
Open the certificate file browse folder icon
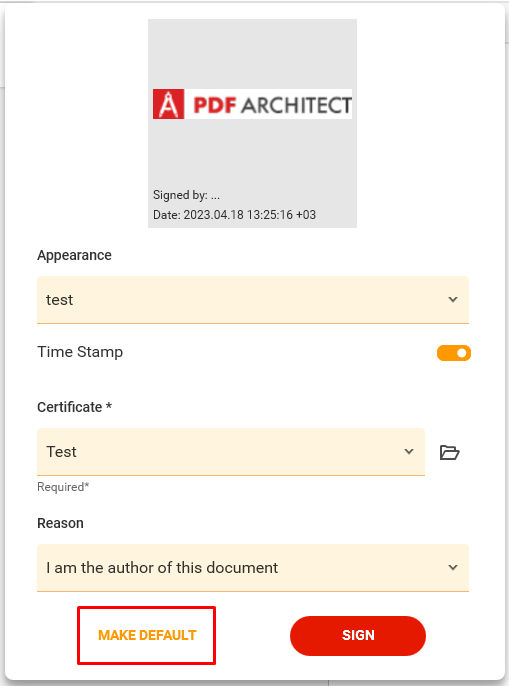(x=449, y=452)
